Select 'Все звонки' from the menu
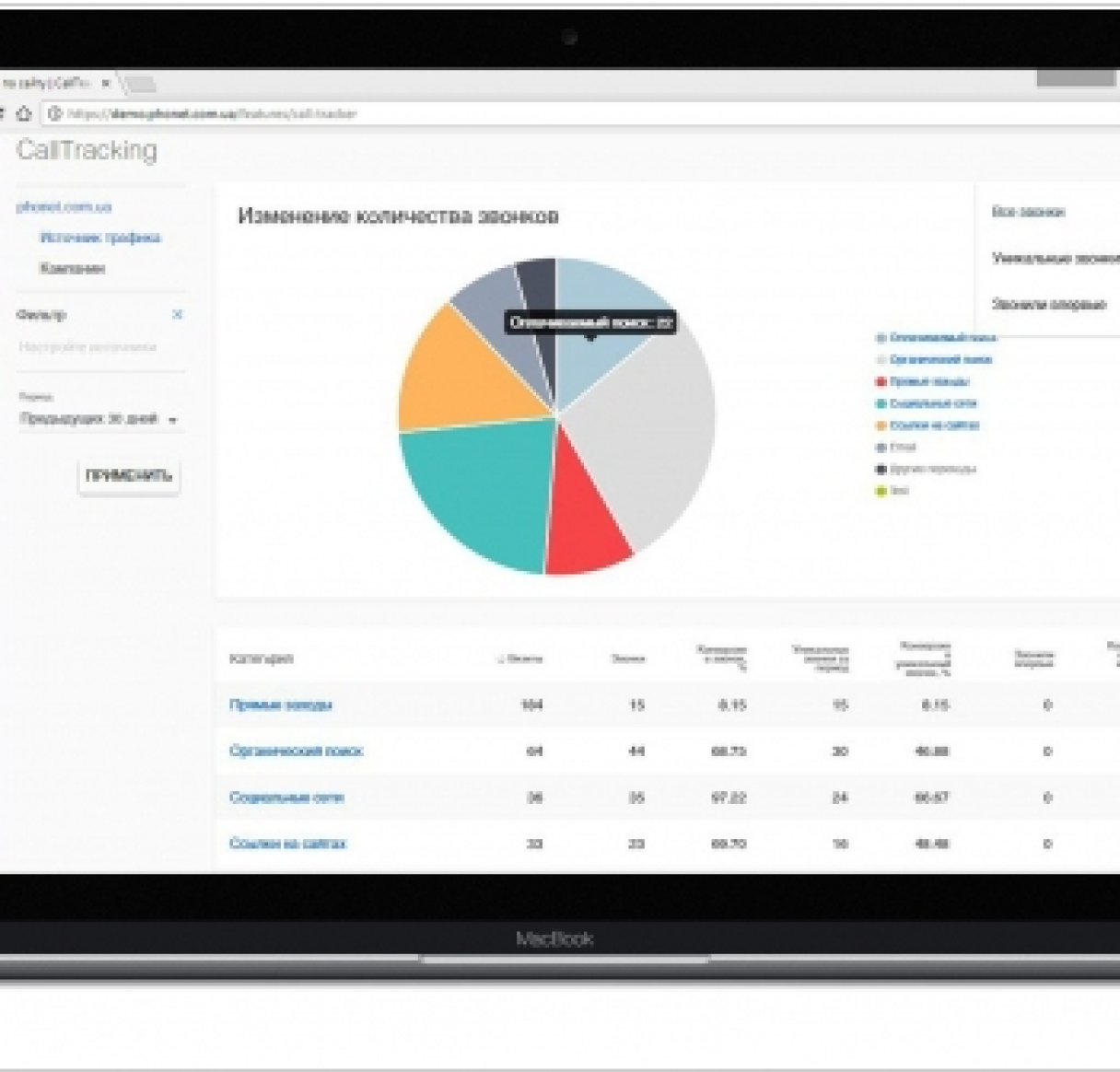Image resolution: width=1120 pixels, height=1072 pixels. coord(1028,213)
